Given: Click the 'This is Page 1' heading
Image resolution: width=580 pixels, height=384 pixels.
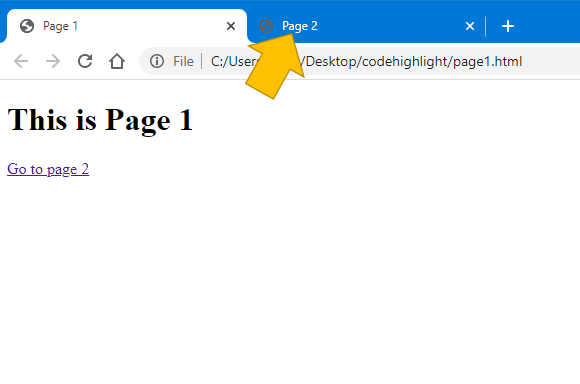Looking at the screenshot, I should 100,120.
